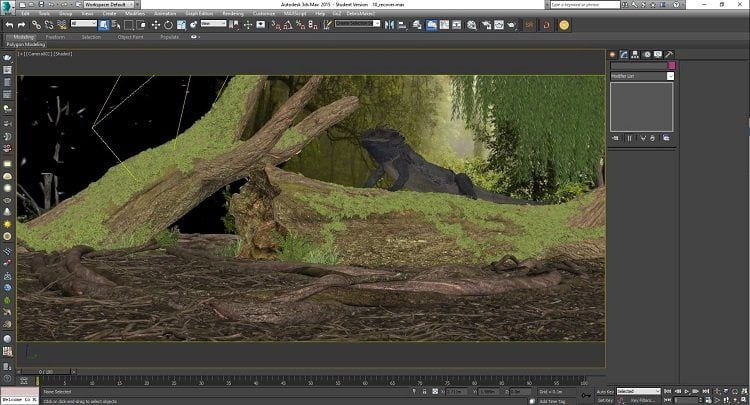Click the keyword search input field
Viewport: 750px width, 405px height.
click(x=585, y=4)
